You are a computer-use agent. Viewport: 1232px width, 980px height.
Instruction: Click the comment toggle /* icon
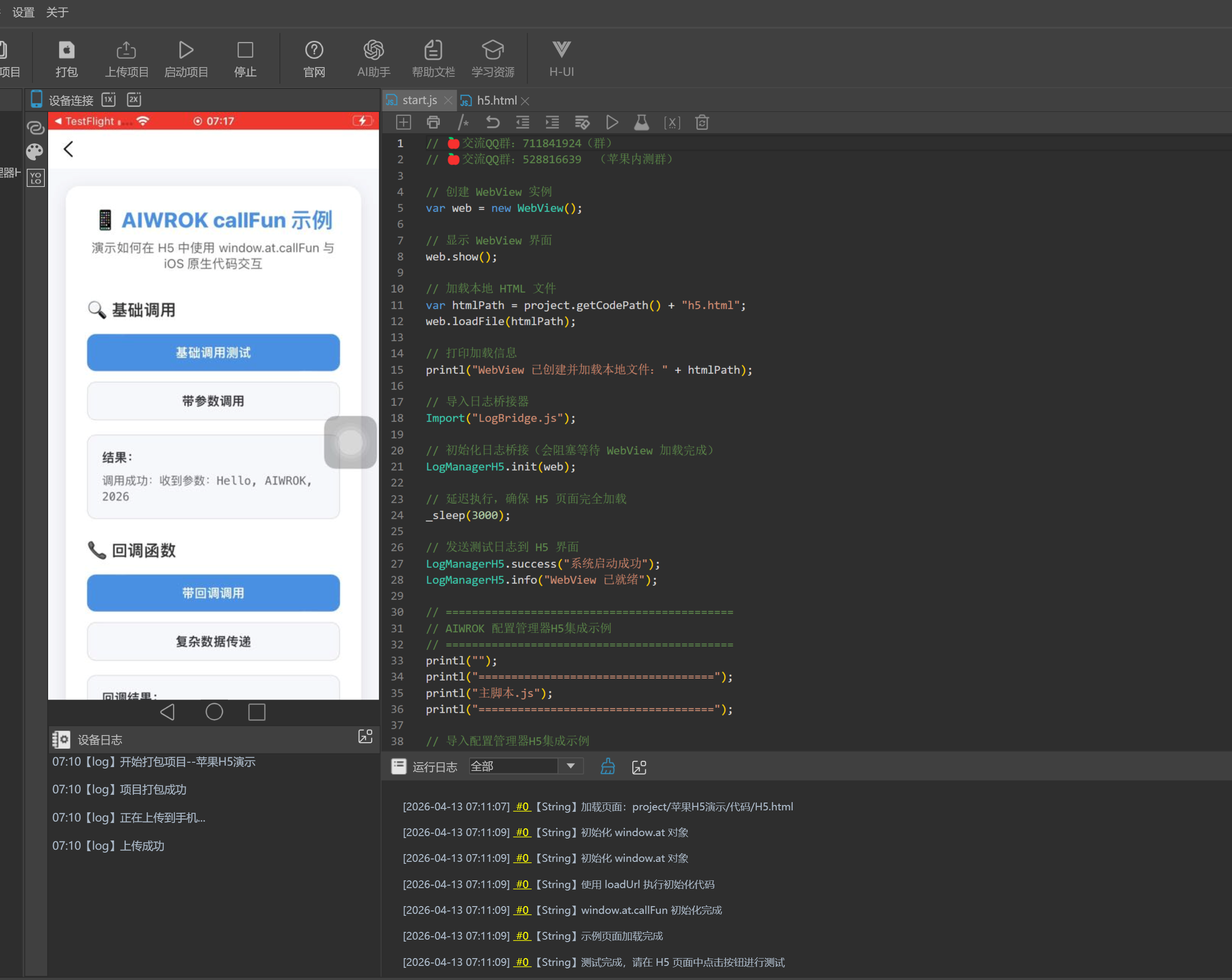(463, 122)
